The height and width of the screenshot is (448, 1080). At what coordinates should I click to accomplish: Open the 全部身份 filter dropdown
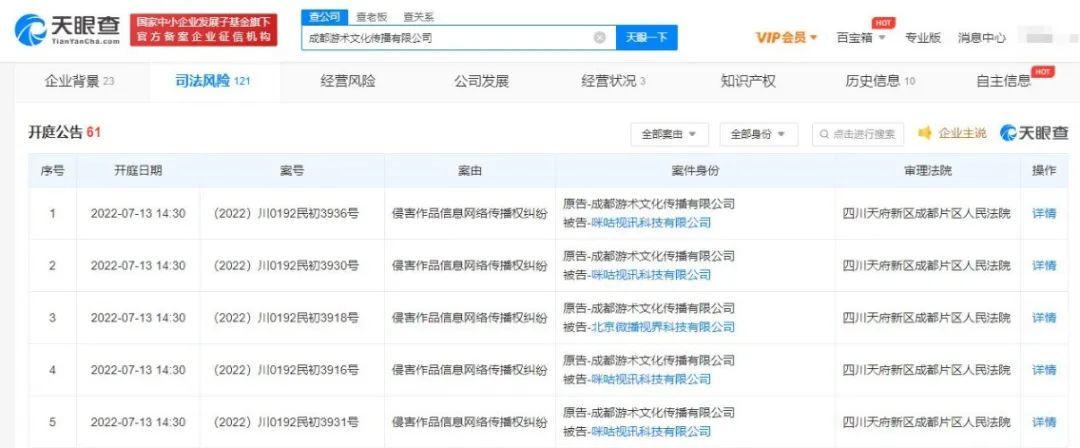[x=758, y=134]
